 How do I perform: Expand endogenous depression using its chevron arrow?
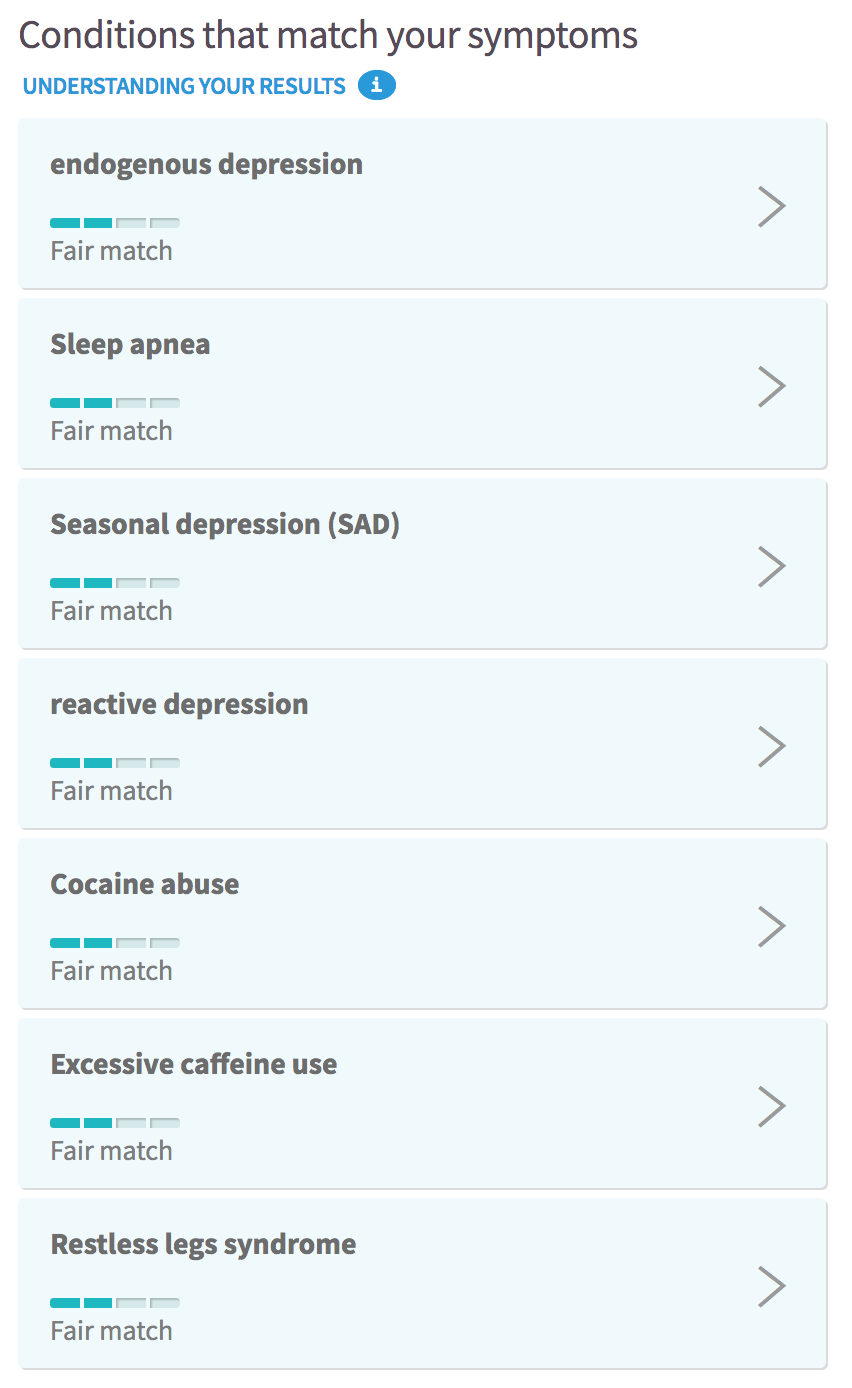(771, 206)
